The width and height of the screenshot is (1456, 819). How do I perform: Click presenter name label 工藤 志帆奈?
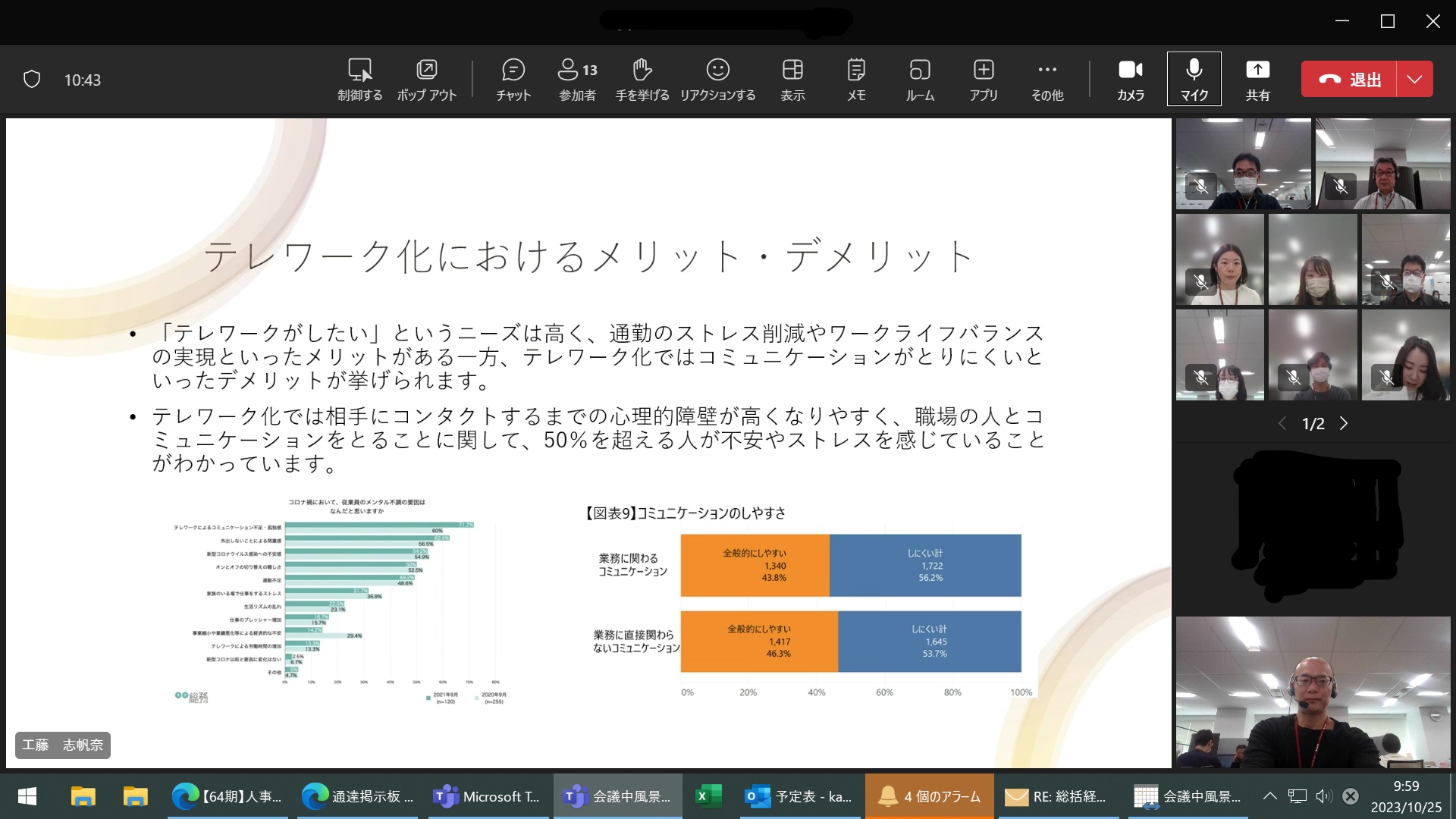pyautogui.click(x=62, y=745)
